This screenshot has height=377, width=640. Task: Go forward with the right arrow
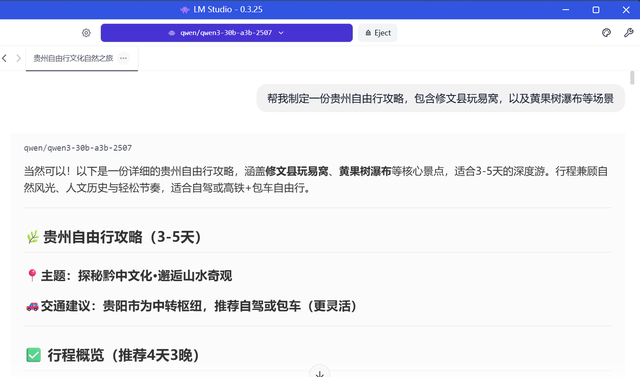point(18,58)
